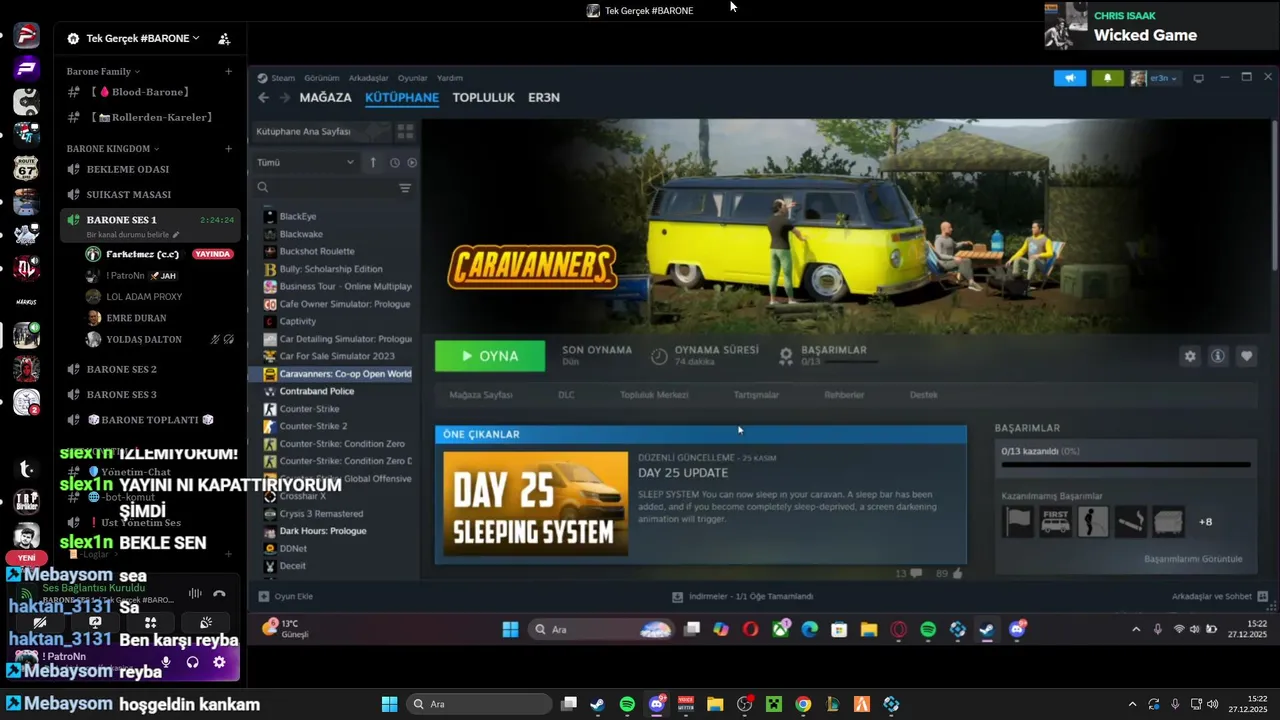Select Contraband Police in library list

pos(316,391)
